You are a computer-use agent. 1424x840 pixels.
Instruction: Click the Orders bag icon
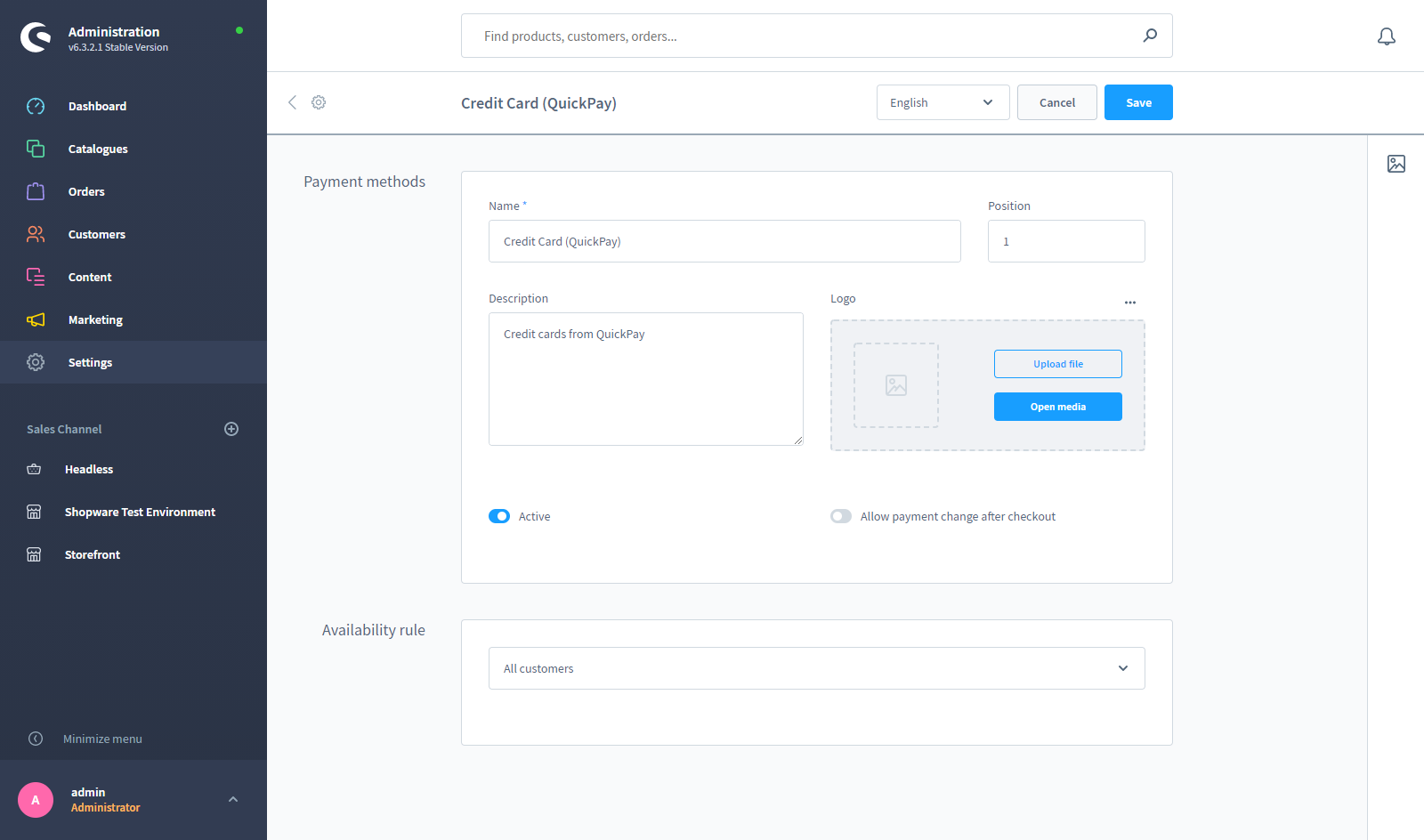pos(36,191)
